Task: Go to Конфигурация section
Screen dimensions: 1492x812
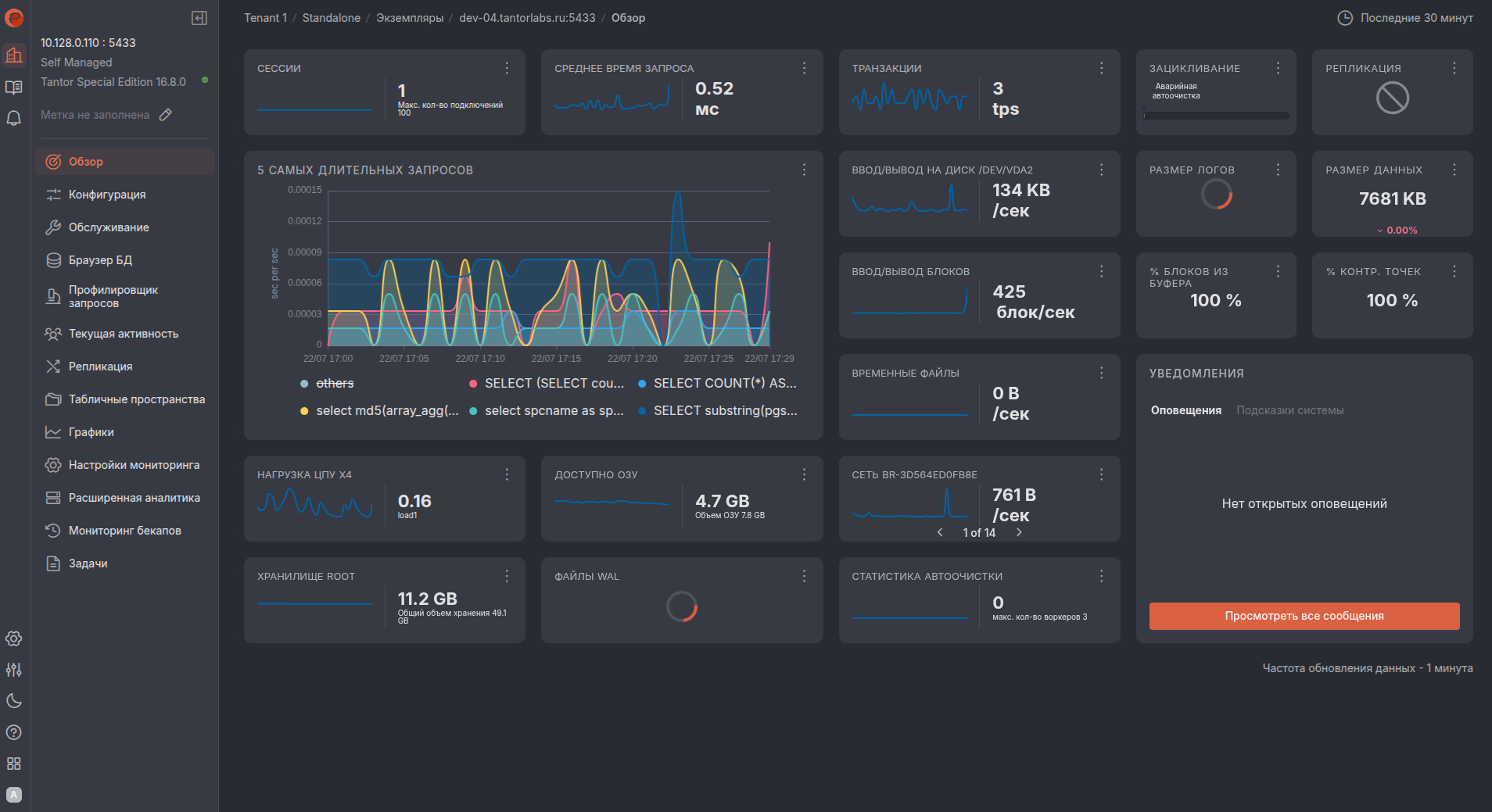Action: (x=125, y=195)
